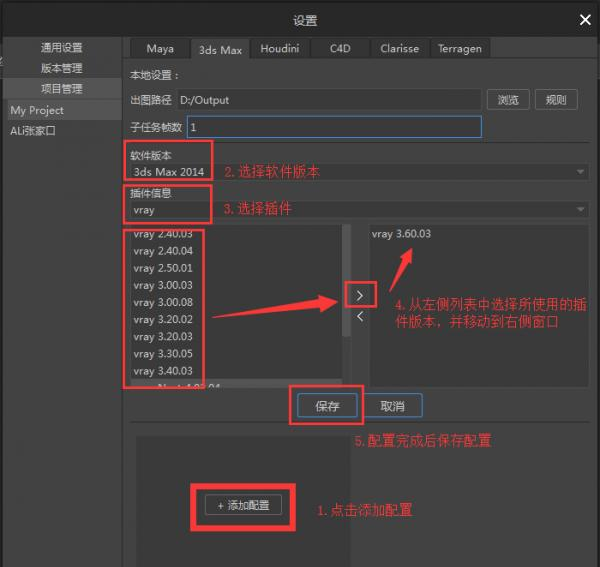Select My Project in the project list

coord(65,111)
